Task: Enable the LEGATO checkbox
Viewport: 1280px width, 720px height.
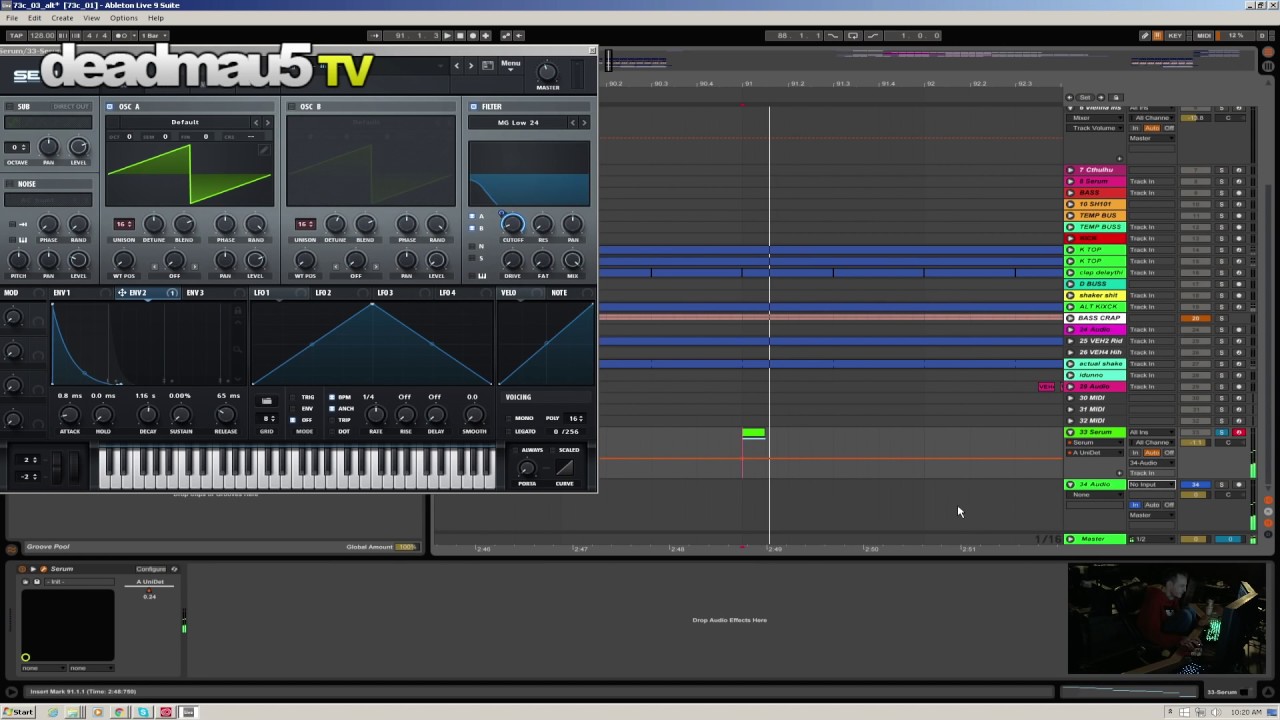Action: pyautogui.click(x=509, y=432)
